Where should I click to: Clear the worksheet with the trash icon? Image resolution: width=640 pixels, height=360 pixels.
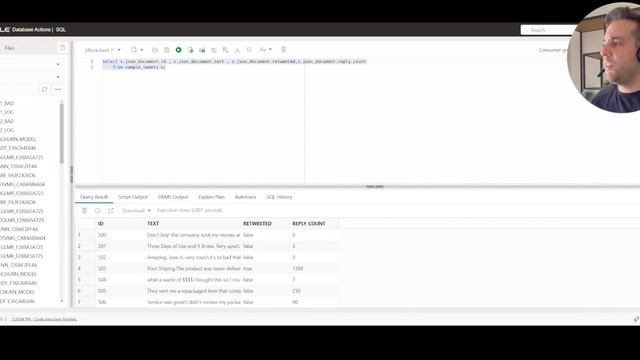tap(284, 50)
